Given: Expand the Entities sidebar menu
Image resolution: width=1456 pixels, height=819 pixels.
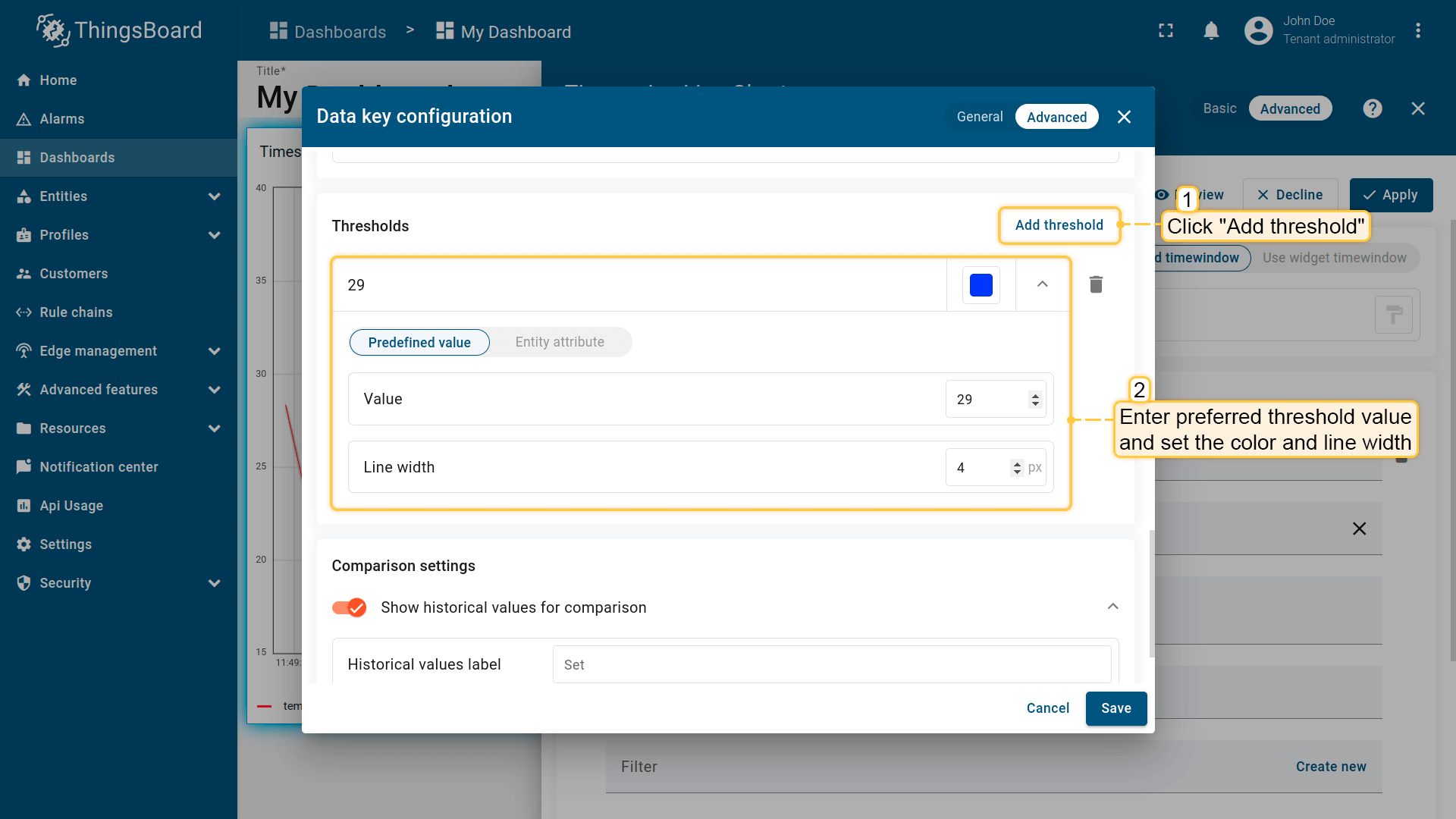Looking at the screenshot, I should tap(215, 196).
